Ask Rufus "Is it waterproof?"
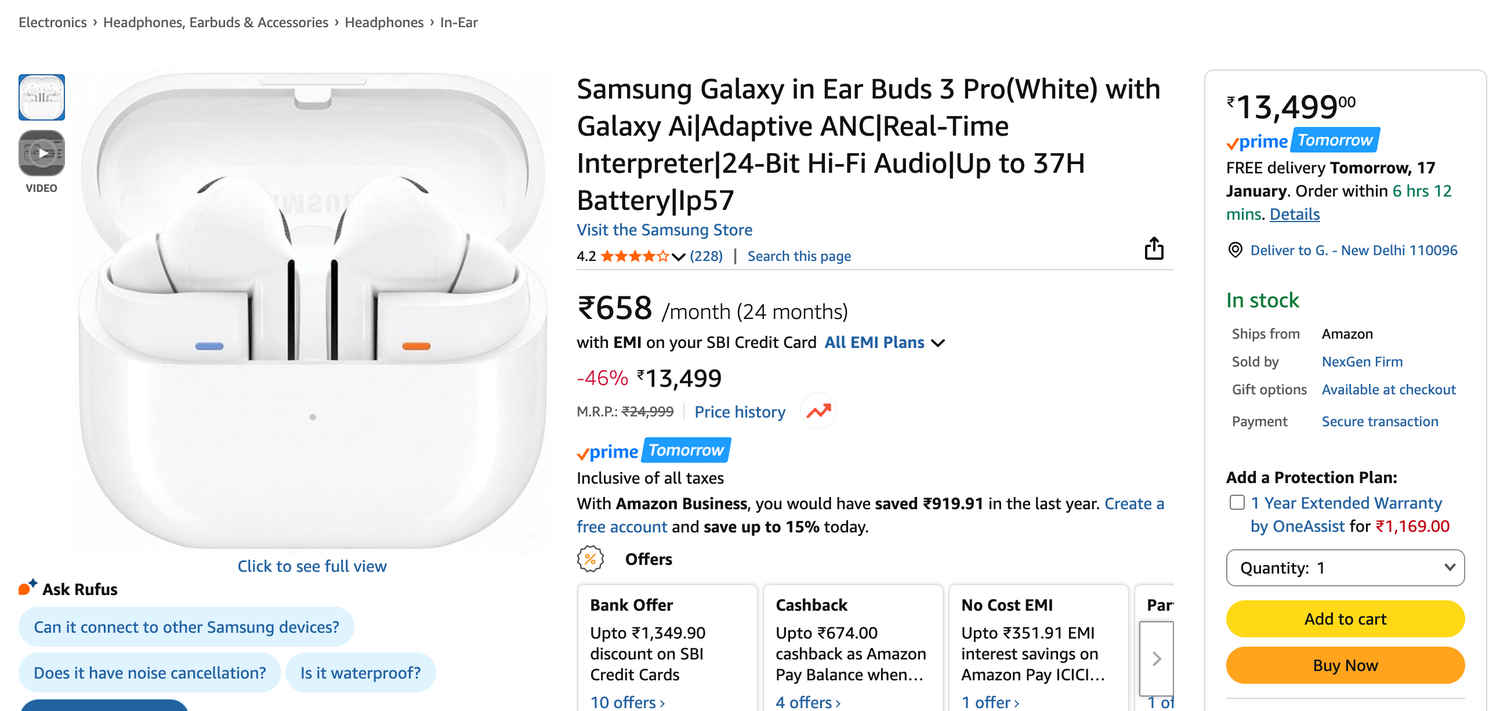Screen dimensions: 1500x711 point(360,673)
